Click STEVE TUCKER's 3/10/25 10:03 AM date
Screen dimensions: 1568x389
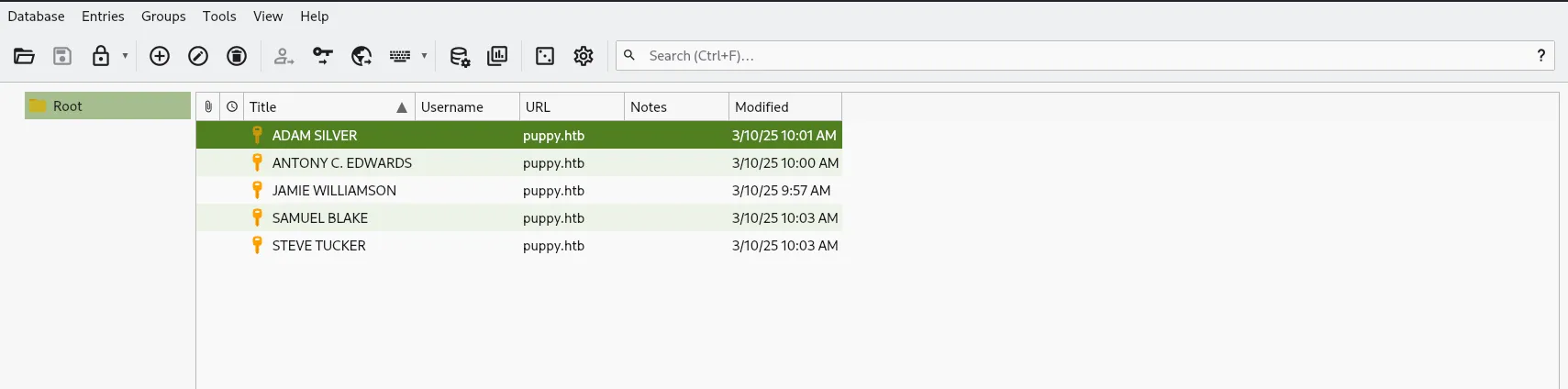pyautogui.click(x=785, y=245)
